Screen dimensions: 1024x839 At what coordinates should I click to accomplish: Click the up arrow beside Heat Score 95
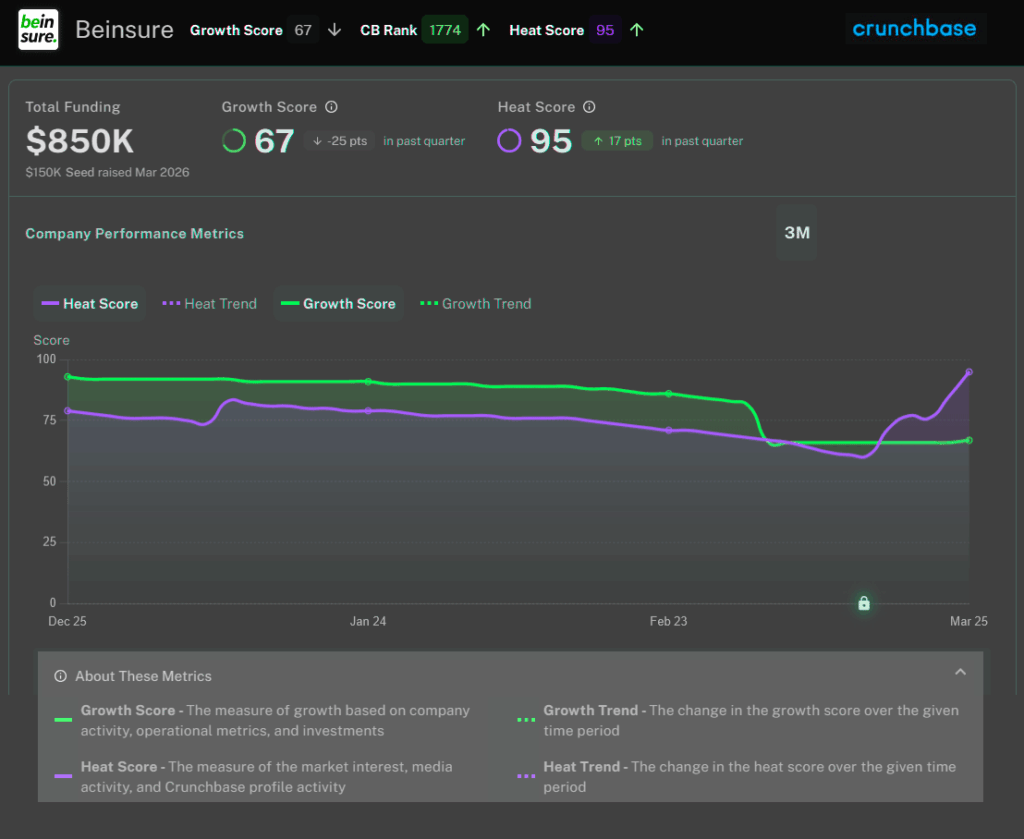click(637, 29)
